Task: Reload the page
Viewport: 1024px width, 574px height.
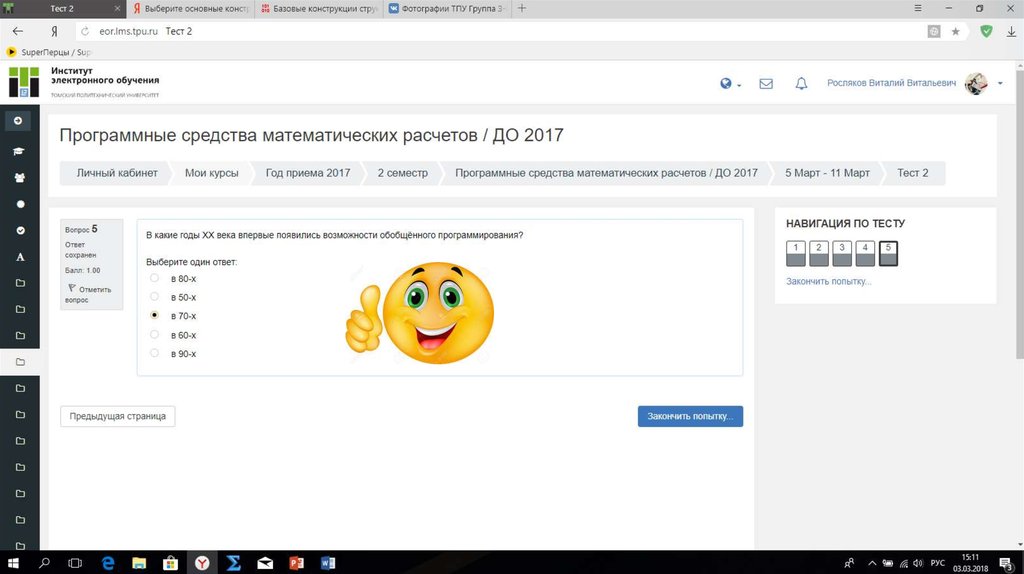Action: tap(85, 31)
